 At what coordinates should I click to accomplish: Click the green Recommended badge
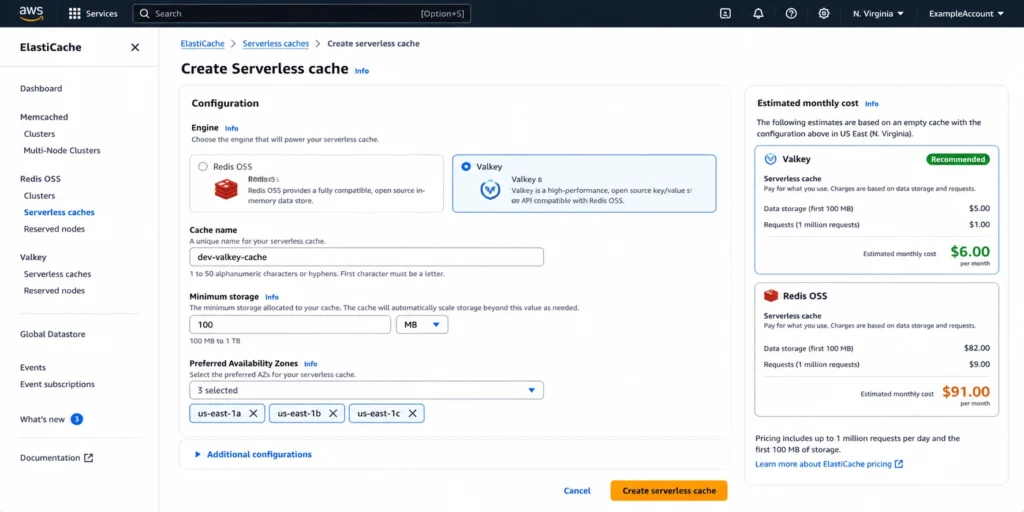pos(957,159)
